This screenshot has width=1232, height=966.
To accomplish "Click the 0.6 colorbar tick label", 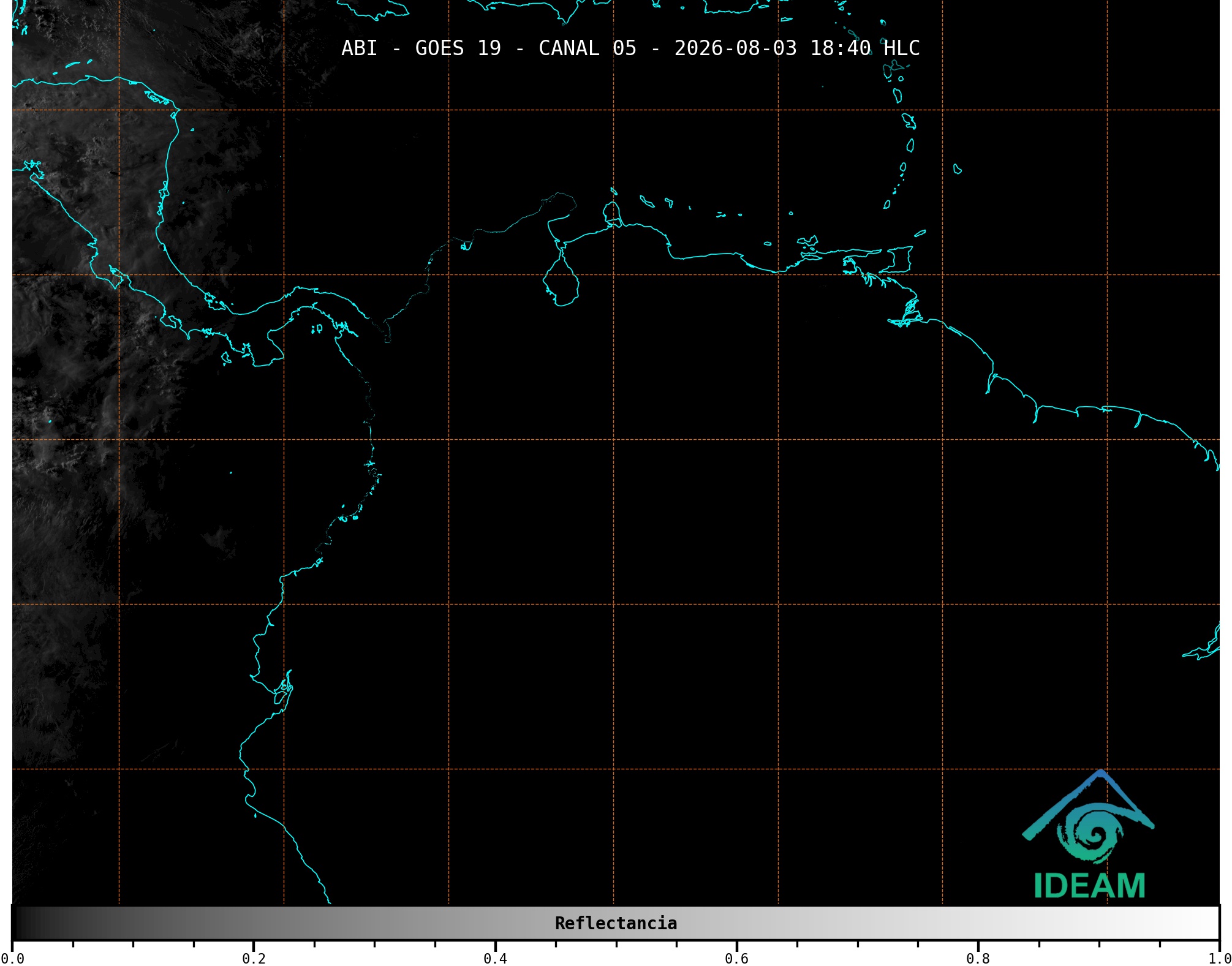I will point(736,959).
